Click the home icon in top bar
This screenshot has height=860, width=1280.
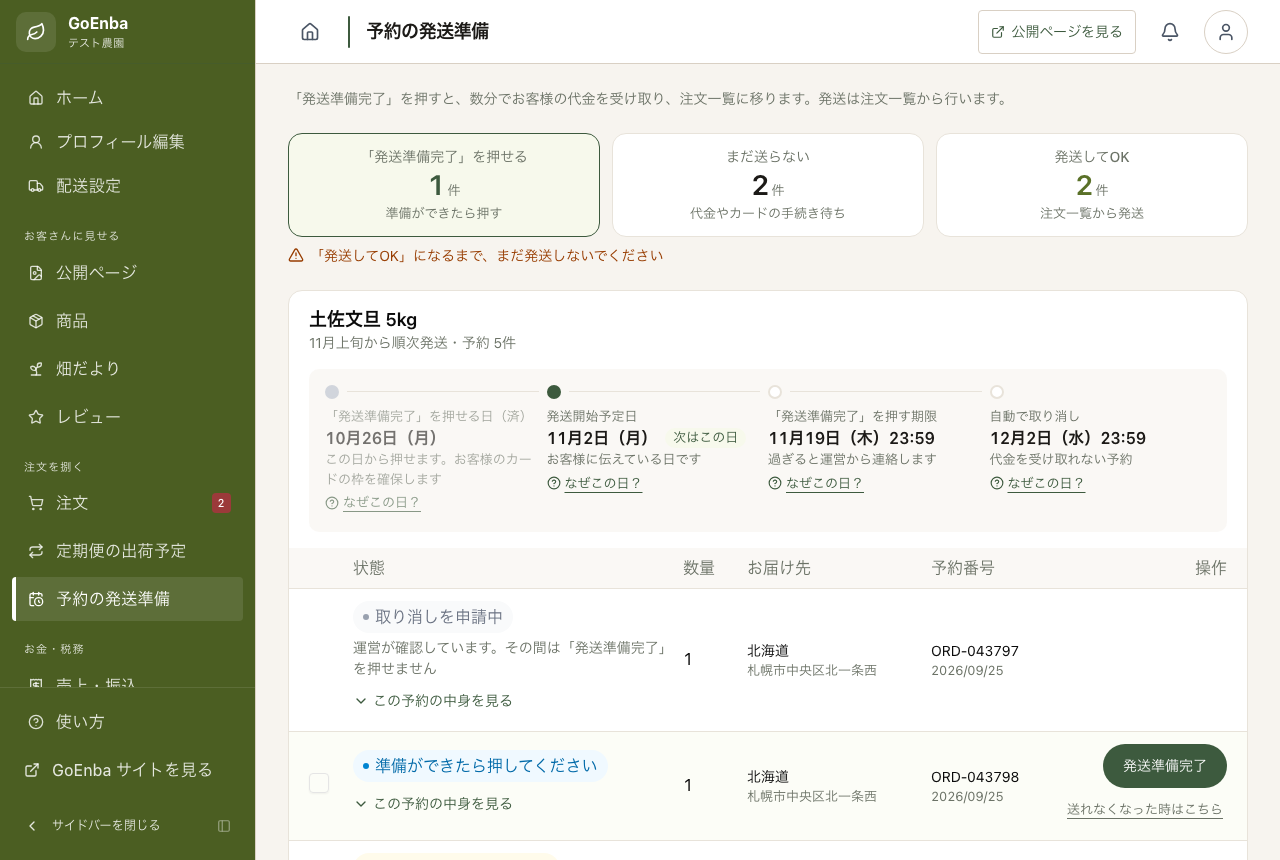click(310, 32)
